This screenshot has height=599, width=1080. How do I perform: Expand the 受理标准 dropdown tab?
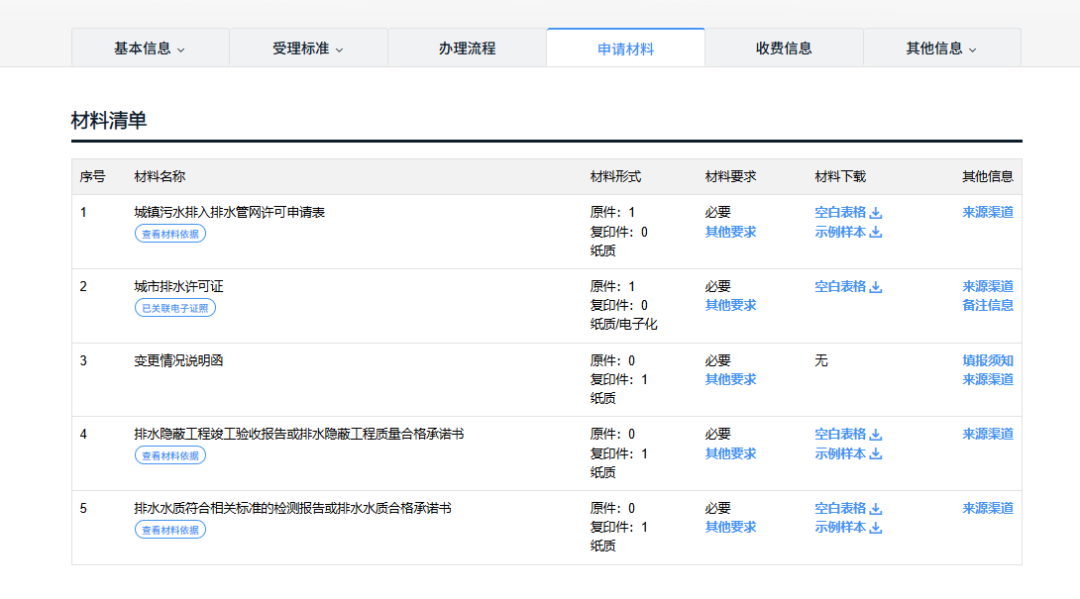308,48
